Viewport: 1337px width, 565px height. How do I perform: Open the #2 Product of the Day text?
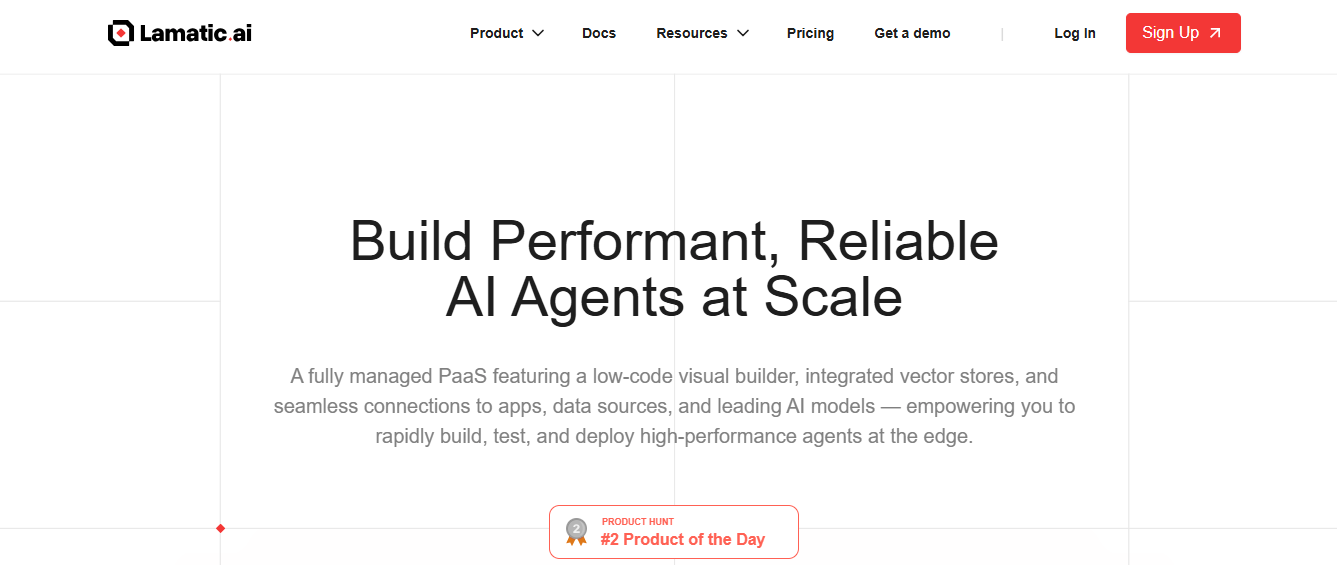coord(683,540)
